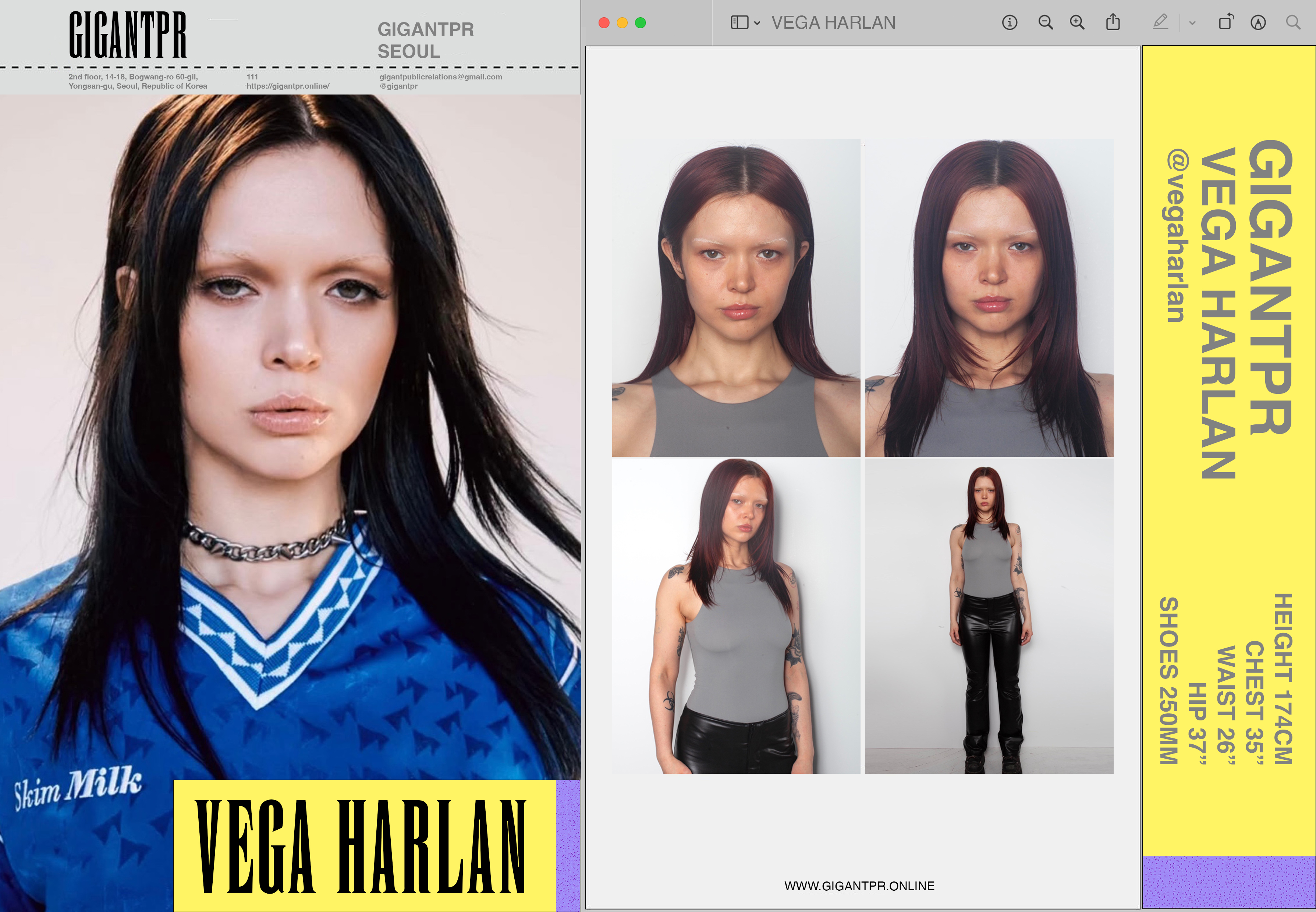
Task: Toggle the sidebar view button
Action: (739, 23)
